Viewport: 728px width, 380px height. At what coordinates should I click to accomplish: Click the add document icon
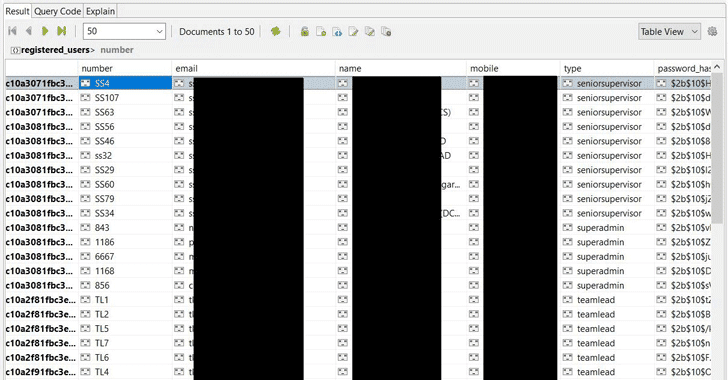321,32
